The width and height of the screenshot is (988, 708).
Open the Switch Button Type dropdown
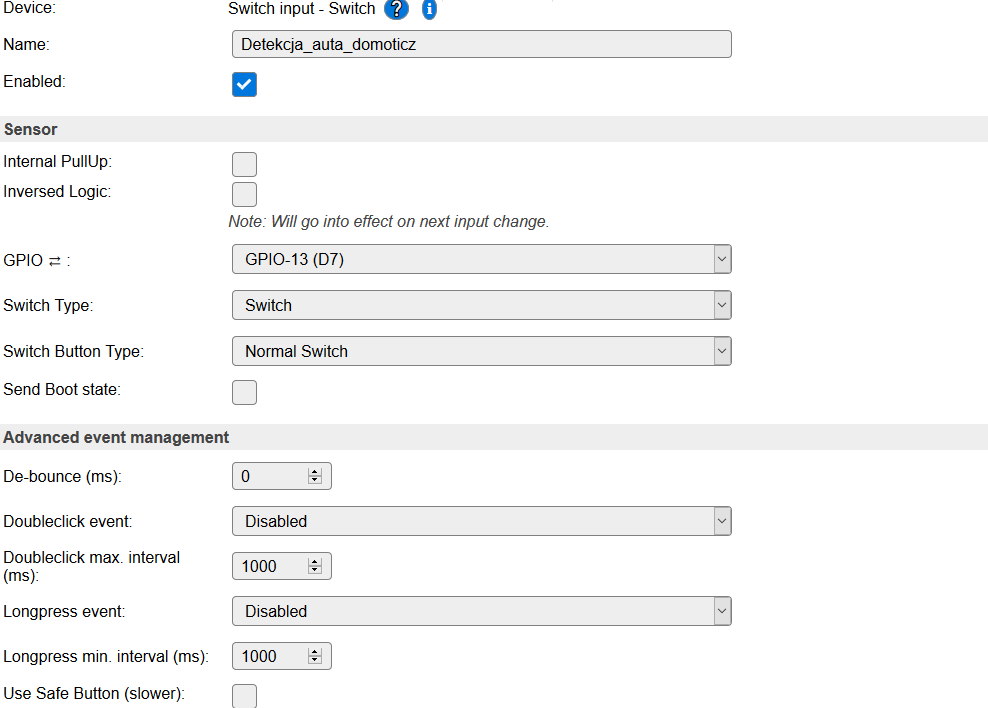(x=481, y=351)
